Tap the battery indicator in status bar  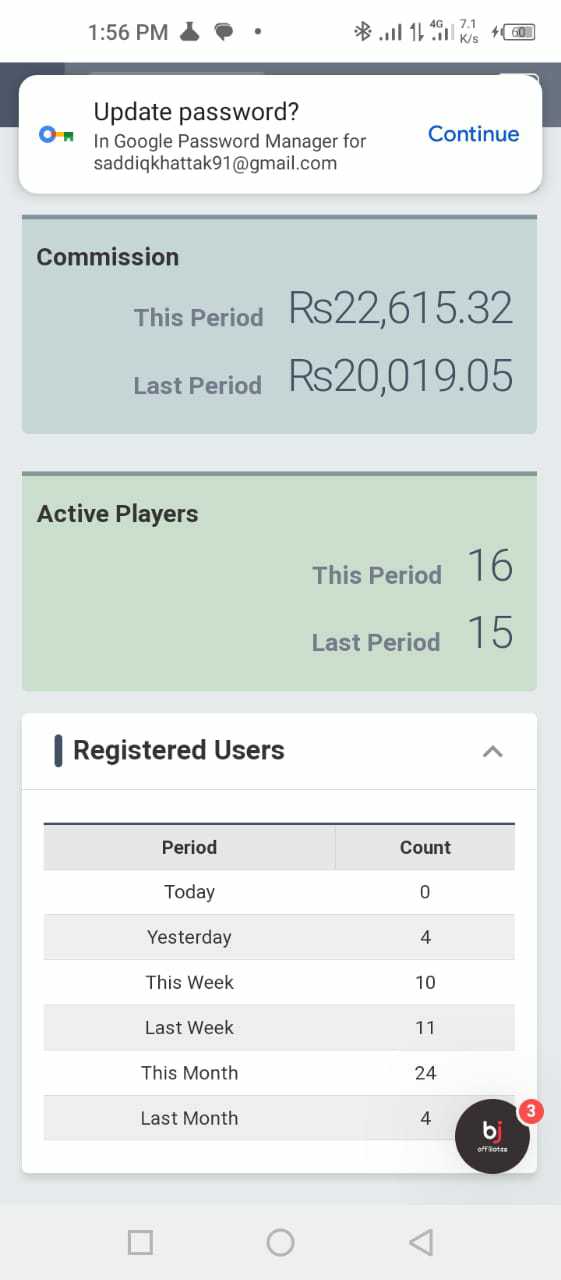(517, 32)
